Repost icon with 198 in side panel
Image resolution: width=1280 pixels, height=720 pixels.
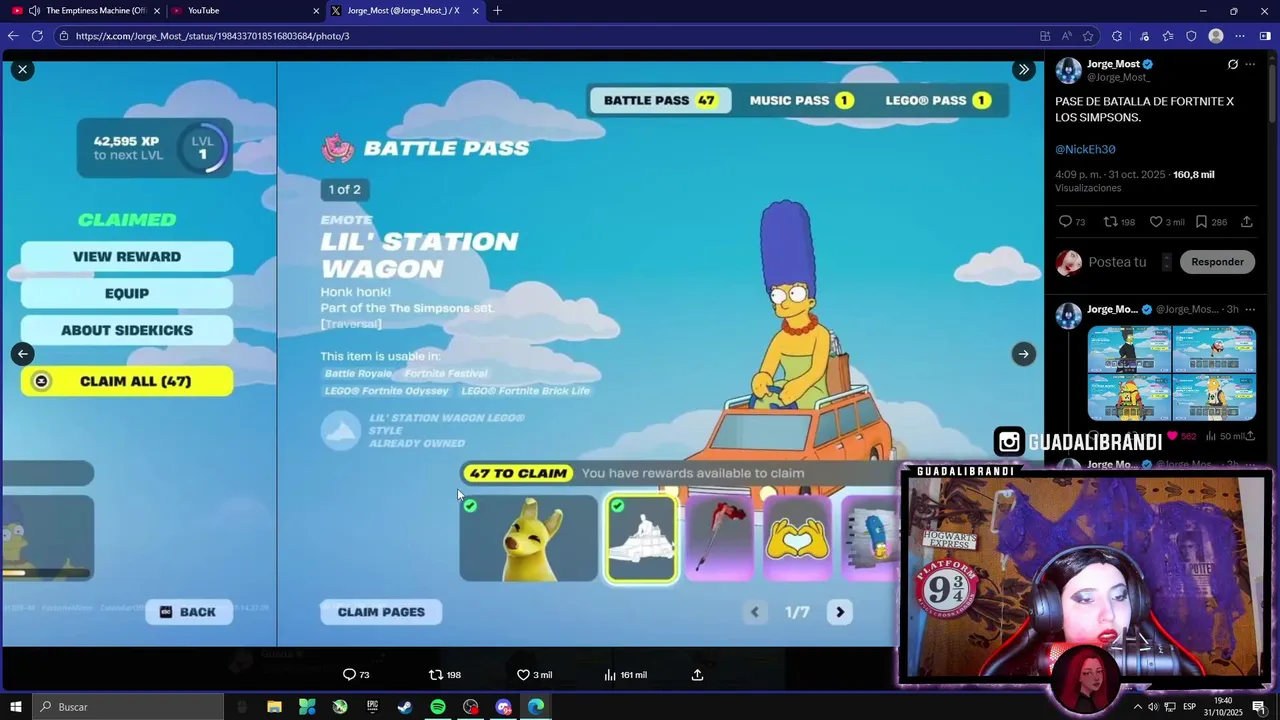click(x=1110, y=222)
